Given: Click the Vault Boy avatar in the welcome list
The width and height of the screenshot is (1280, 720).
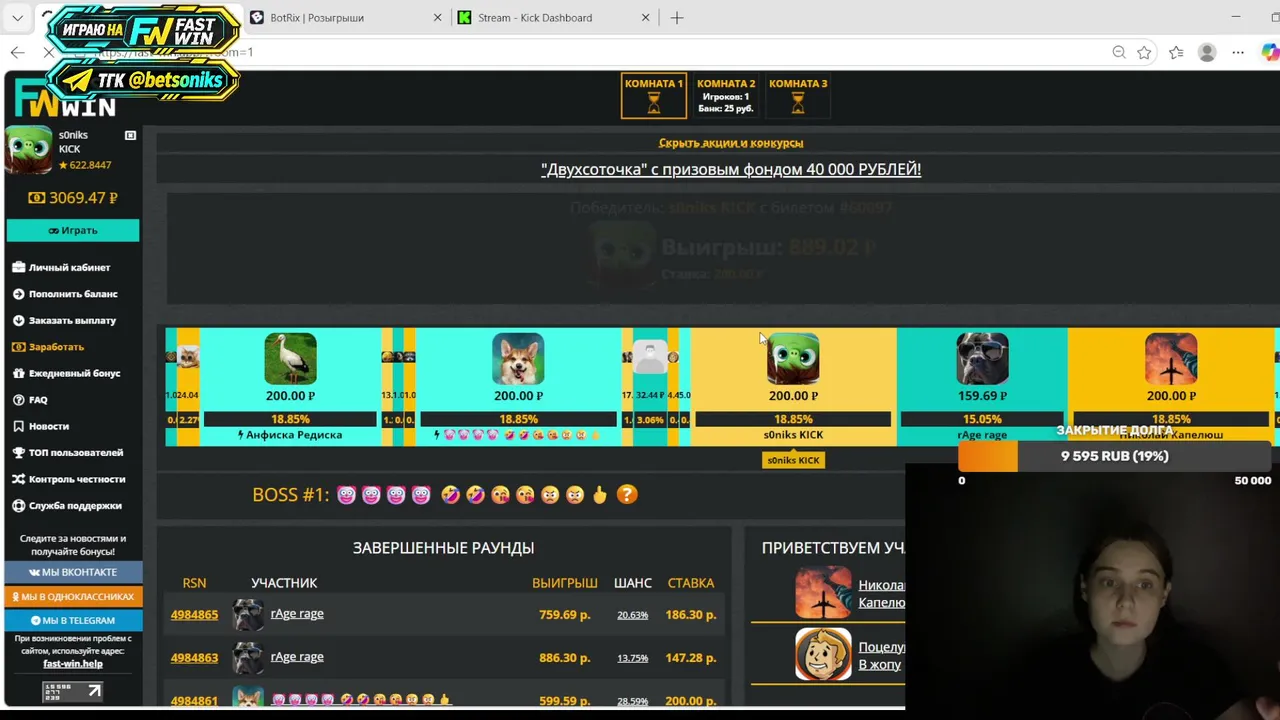Looking at the screenshot, I should pyautogui.click(x=823, y=655).
